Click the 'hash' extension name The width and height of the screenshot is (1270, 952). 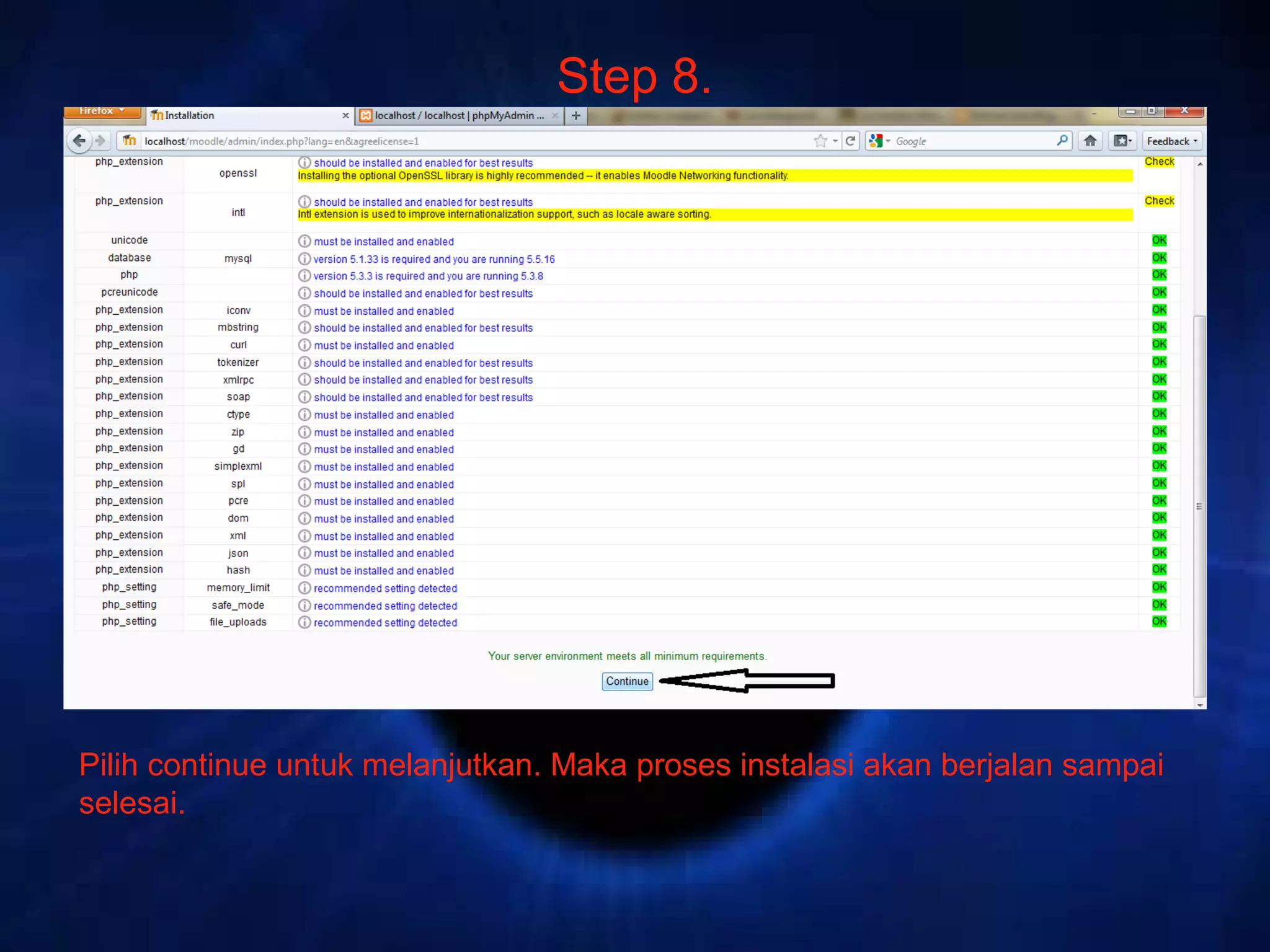tap(238, 570)
